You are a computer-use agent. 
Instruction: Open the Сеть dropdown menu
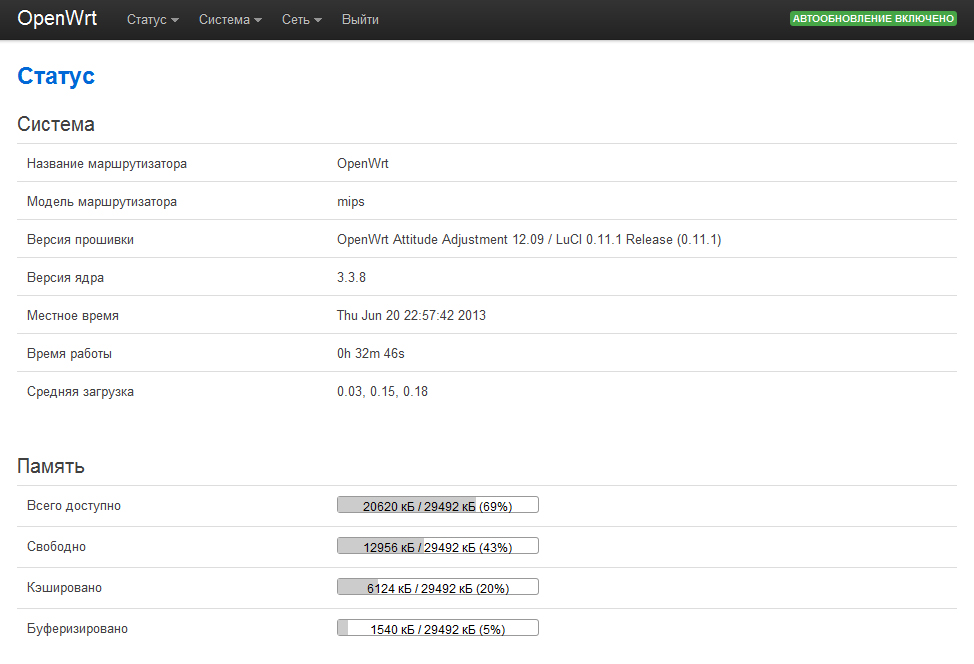pos(301,20)
